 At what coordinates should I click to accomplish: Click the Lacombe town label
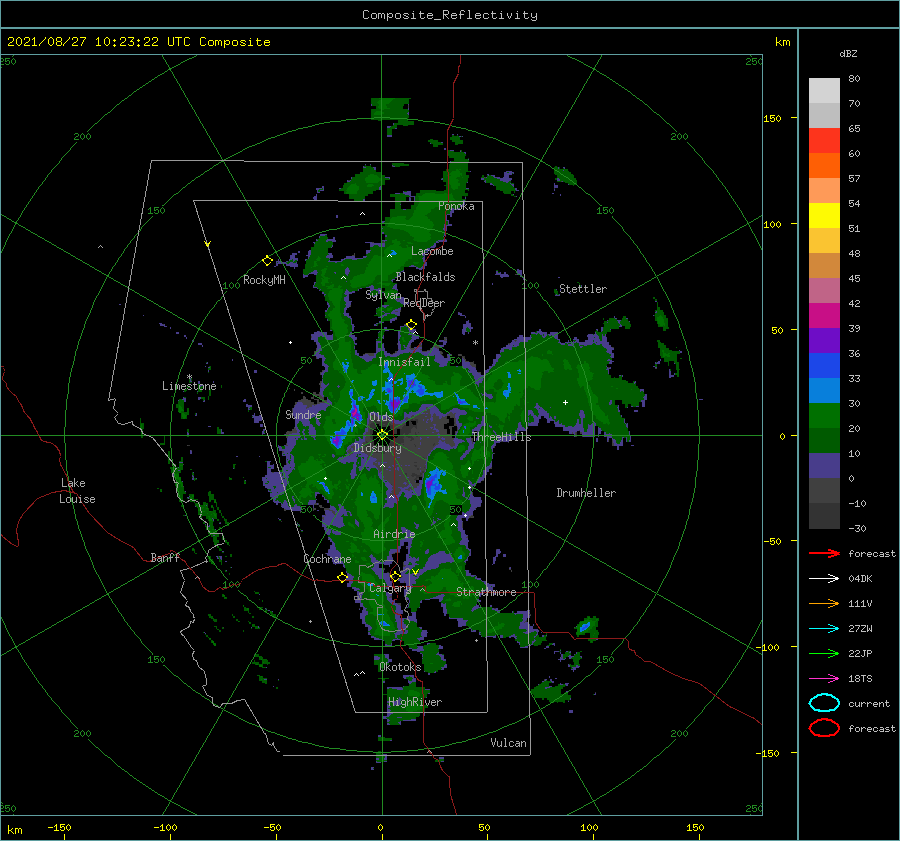pyautogui.click(x=432, y=251)
